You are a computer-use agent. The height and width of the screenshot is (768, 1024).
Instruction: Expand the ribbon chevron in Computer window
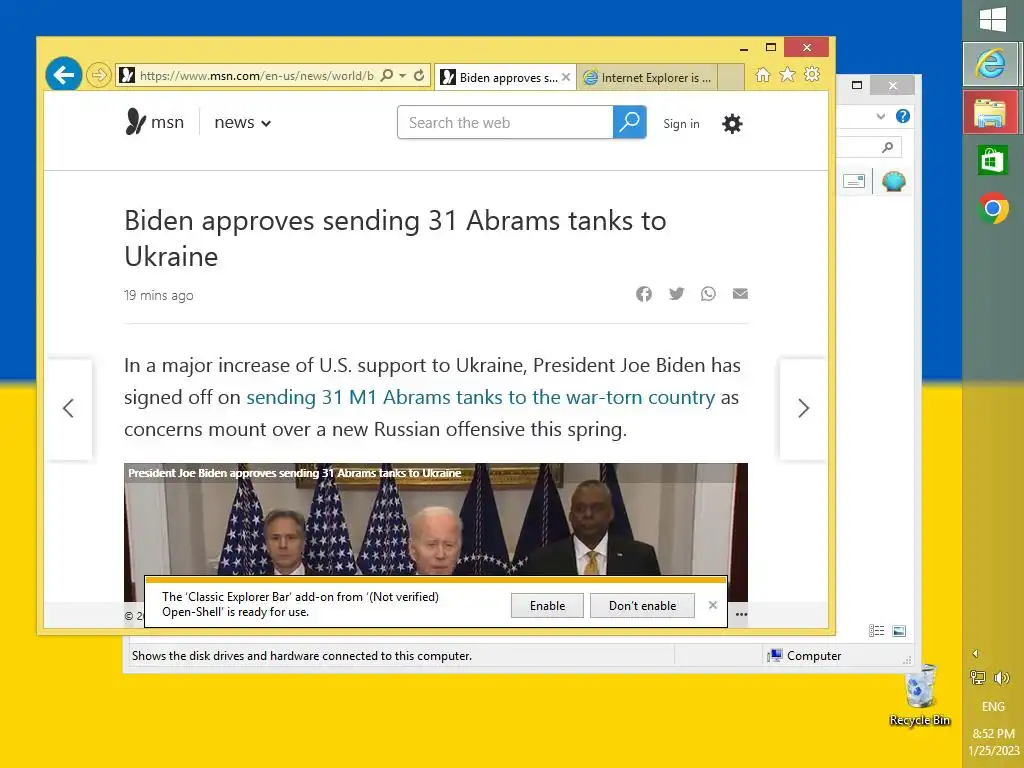(881, 116)
